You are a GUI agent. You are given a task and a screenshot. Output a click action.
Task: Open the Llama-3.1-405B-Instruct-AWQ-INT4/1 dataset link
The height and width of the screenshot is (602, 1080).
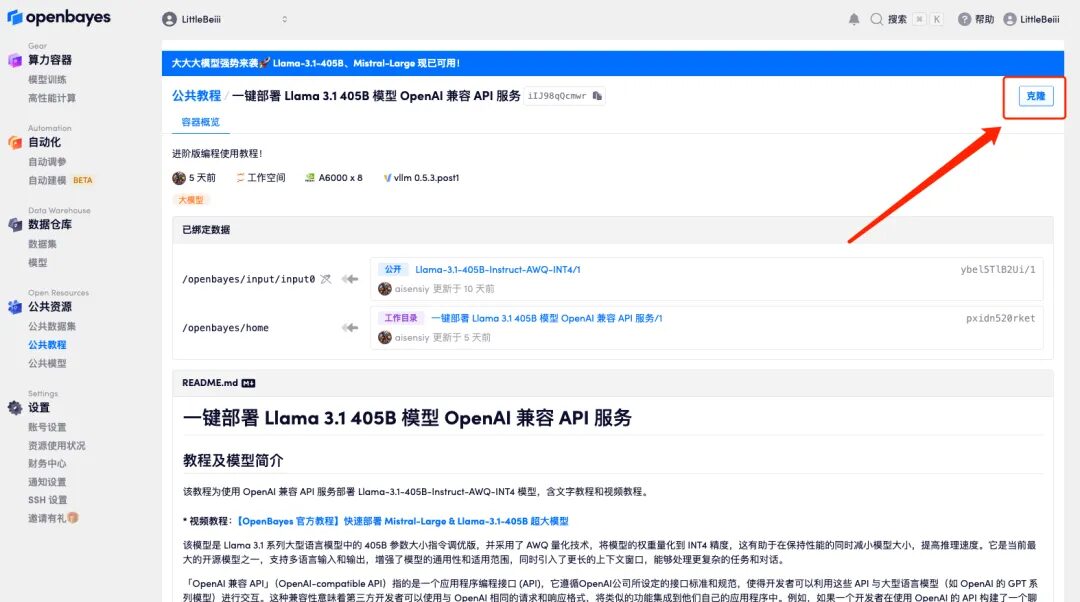pos(497,269)
